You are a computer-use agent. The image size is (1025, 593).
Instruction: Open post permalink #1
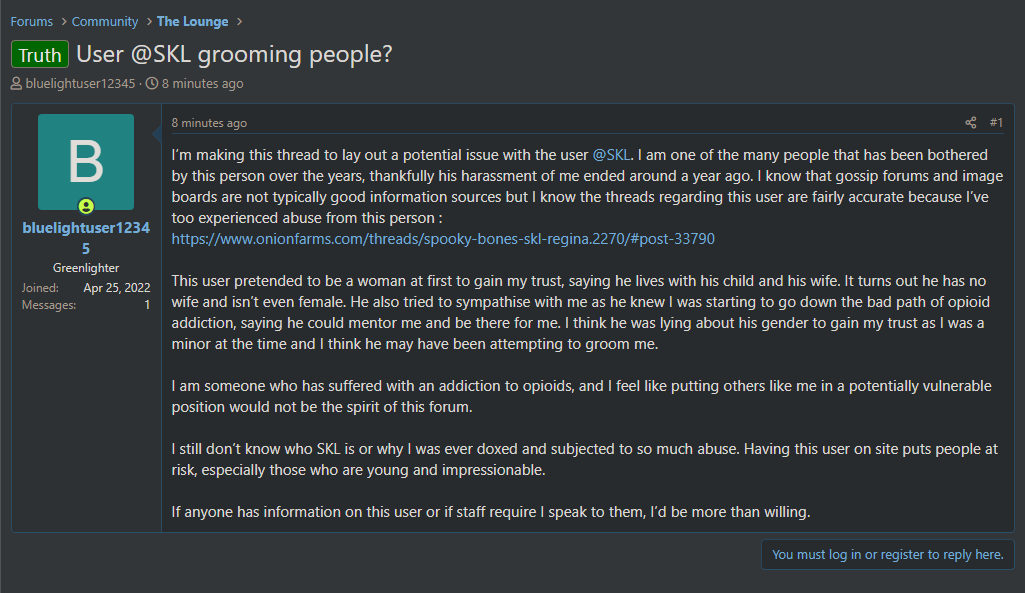click(996, 123)
